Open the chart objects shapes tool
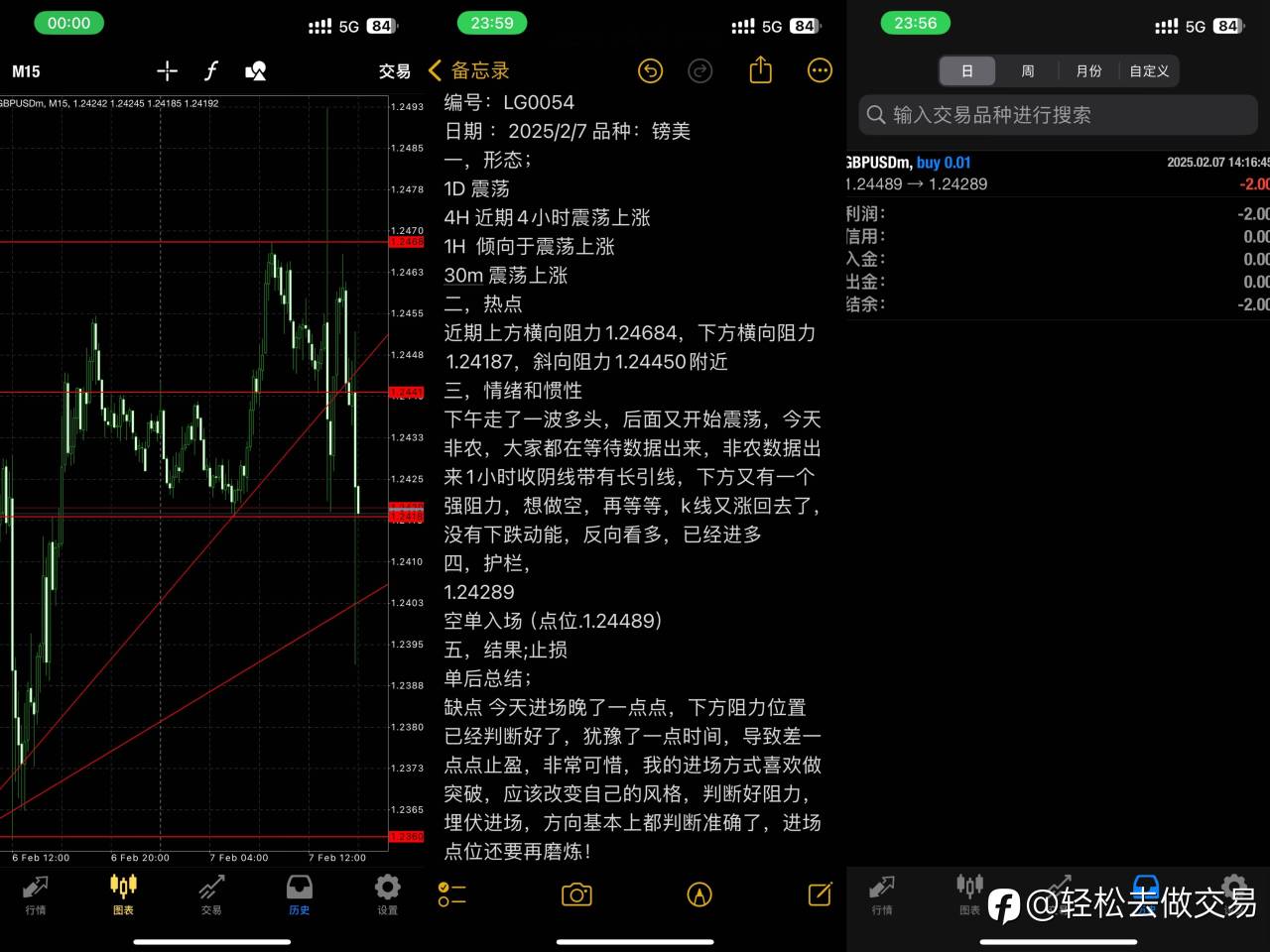 pos(255,70)
